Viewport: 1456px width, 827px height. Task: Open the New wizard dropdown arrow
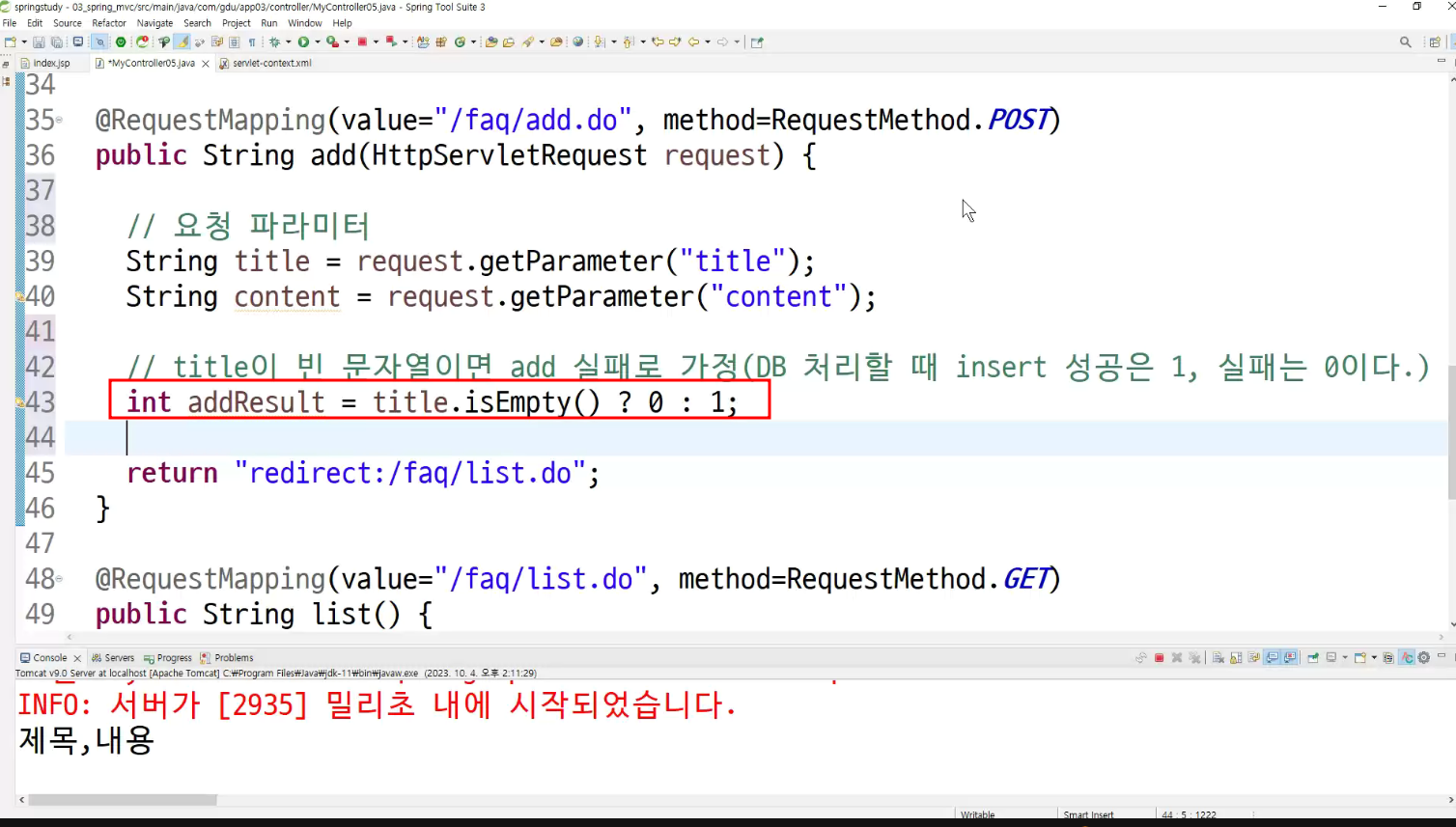pos(24,41)
